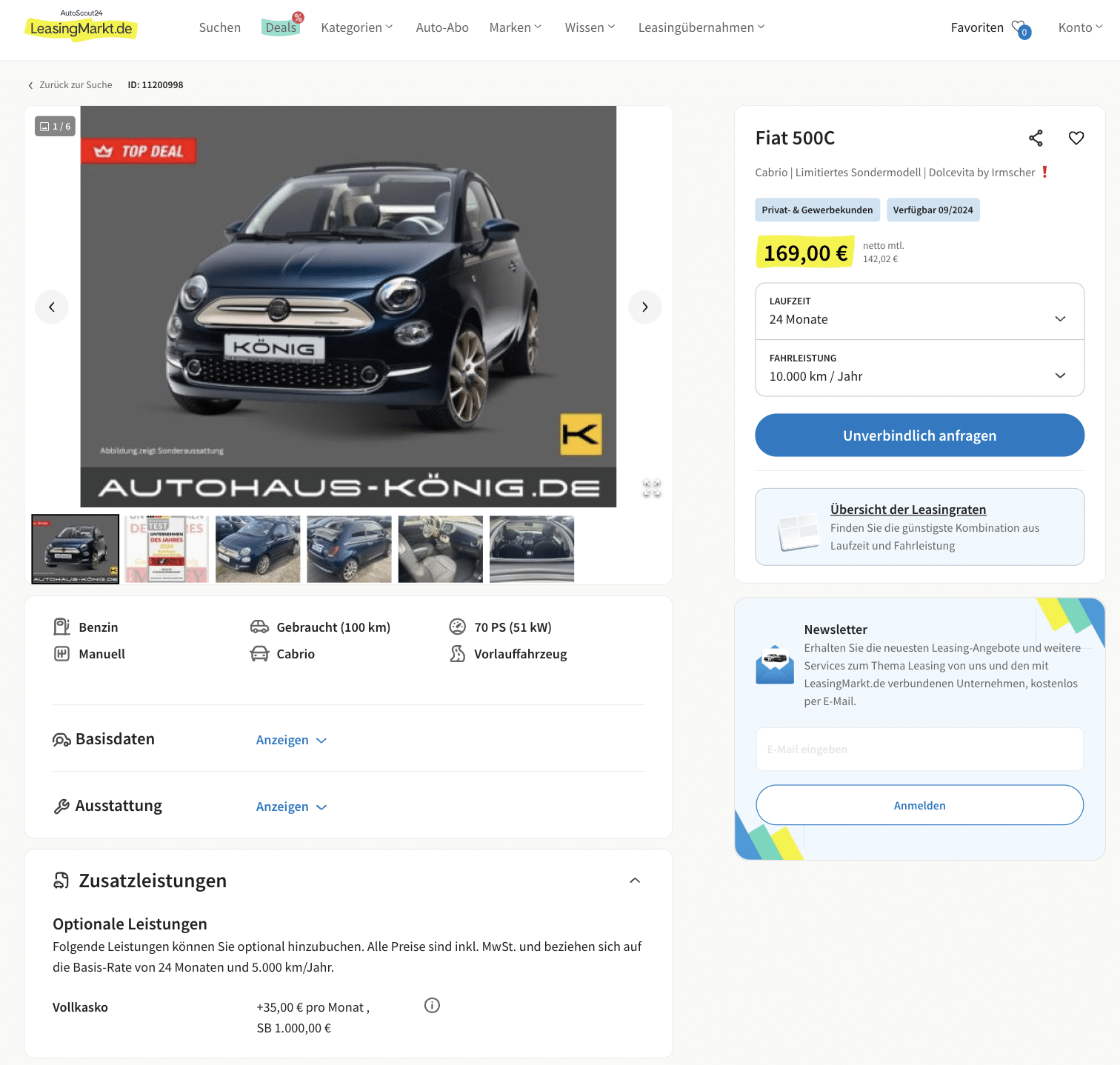Click the image counter 1/6 badge
Image resolution: width=1120 pixels, height=1065 pixels.
click(x=56, y=127)
